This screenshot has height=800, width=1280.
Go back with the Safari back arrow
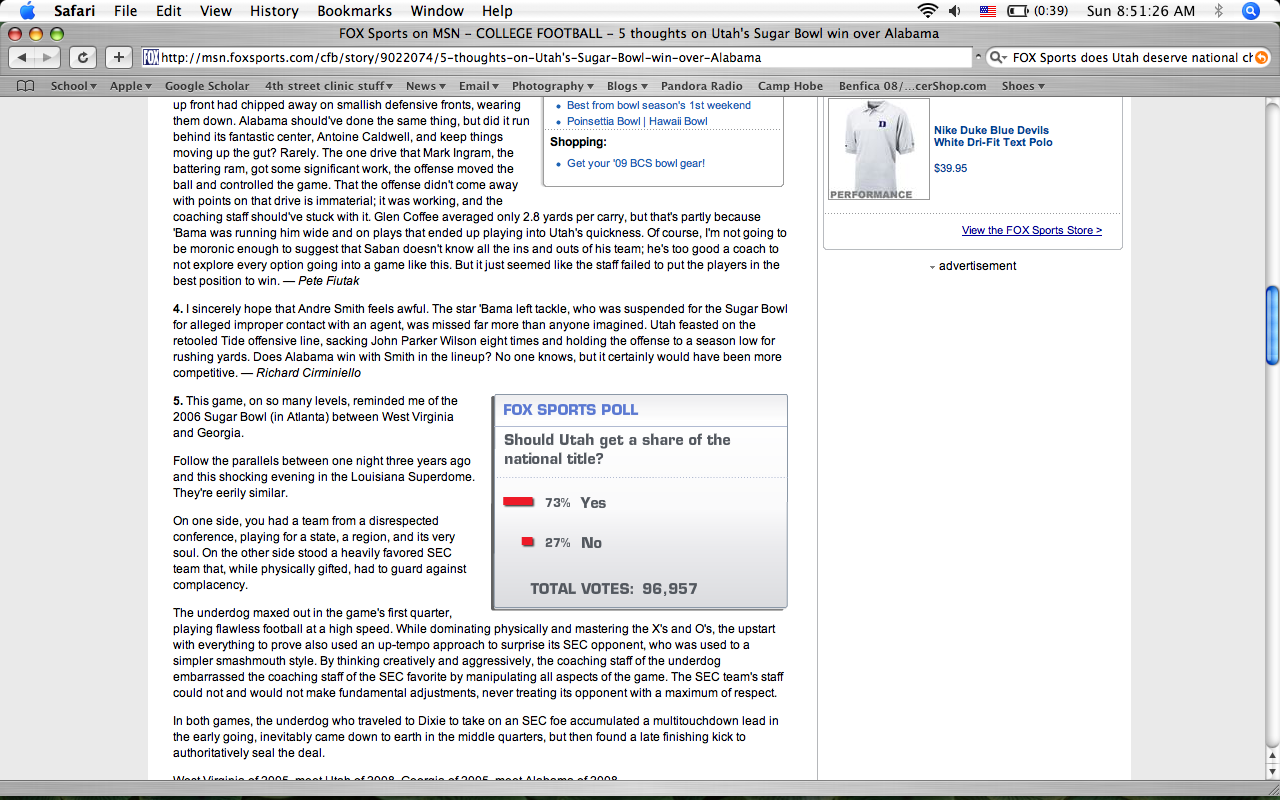coord(23,57)
